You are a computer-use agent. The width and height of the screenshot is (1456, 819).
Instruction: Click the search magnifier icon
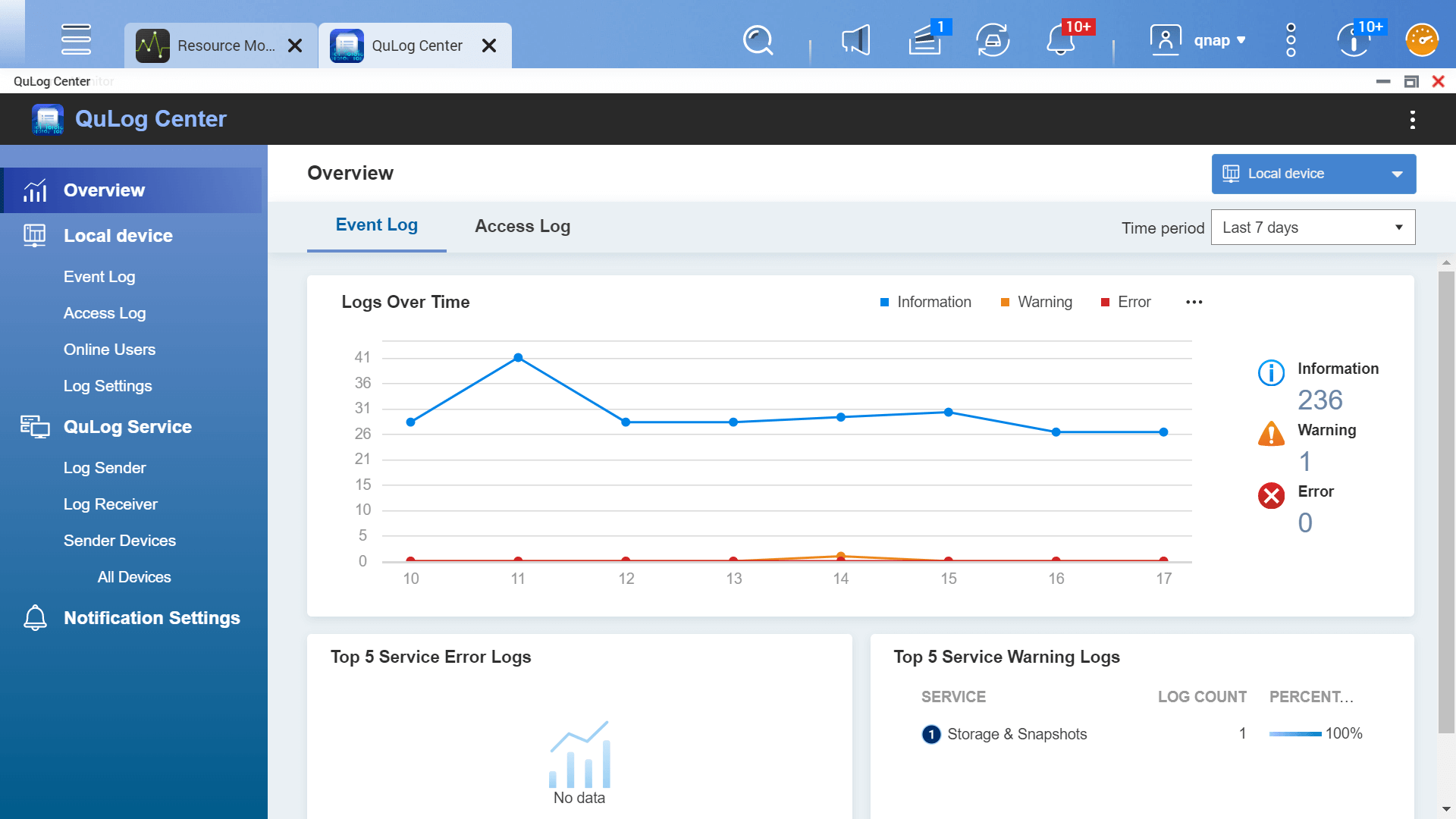(758, 40)
